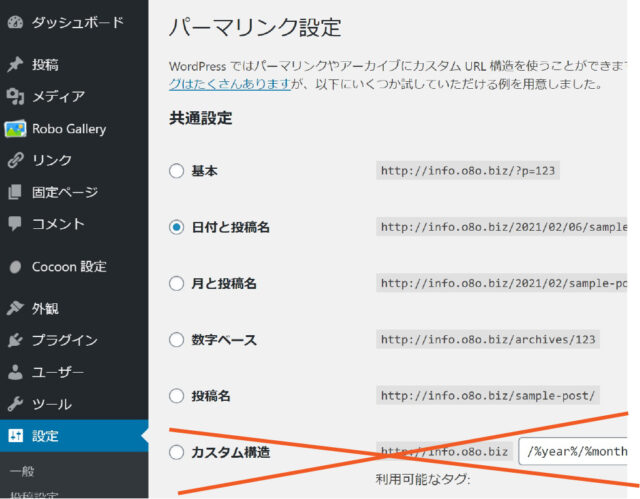This screenshot has height=499, width=640.
Task: Open Media via its camera-note icon
Action: [x=15, y=97]
